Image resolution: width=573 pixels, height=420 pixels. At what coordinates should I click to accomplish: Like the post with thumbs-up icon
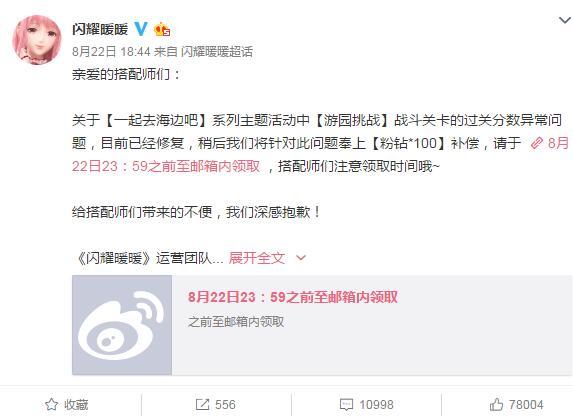tap(496, 404)
